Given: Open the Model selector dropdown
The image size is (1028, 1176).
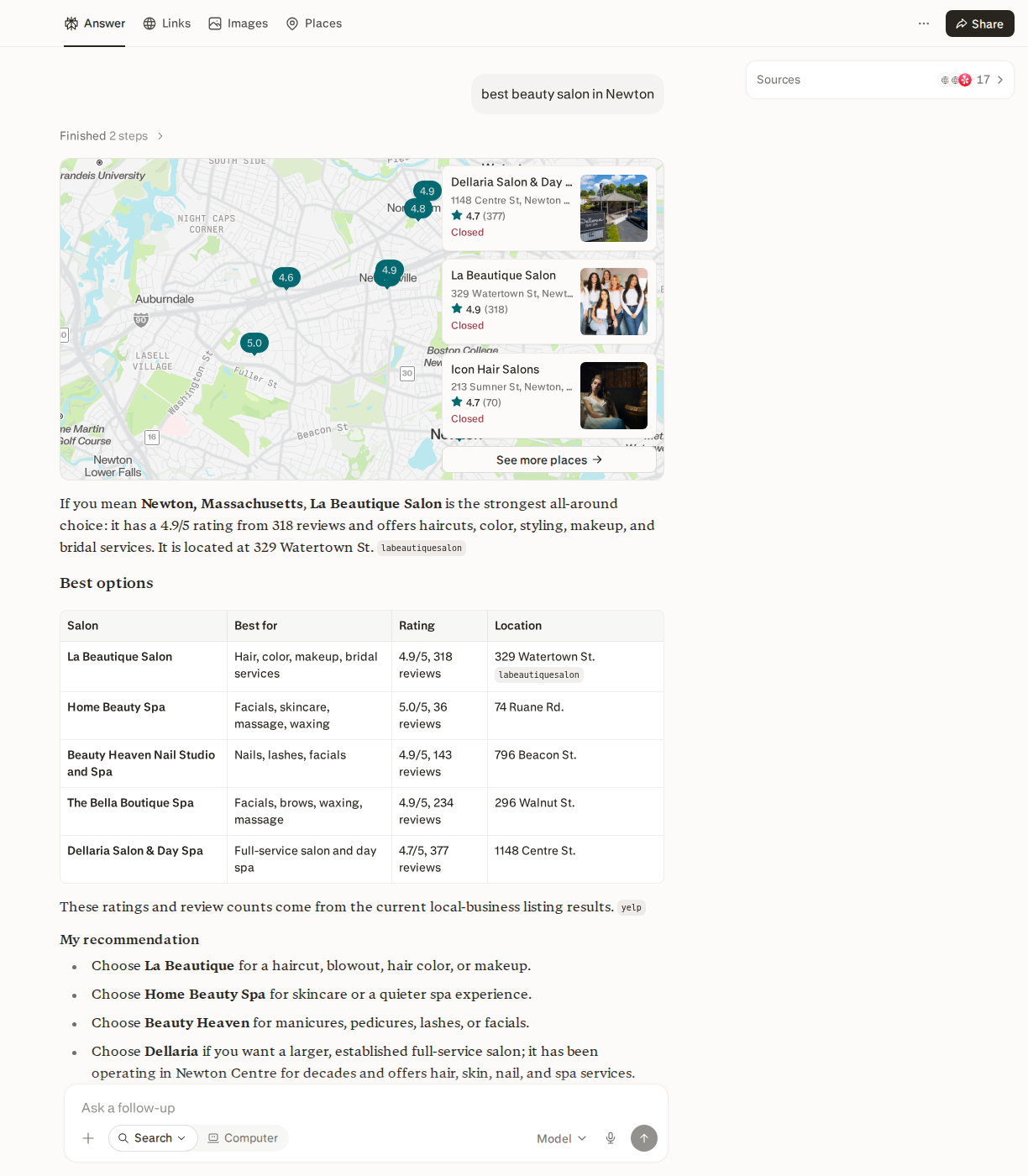Looking at the screenshot, I should click(562, 1138).
